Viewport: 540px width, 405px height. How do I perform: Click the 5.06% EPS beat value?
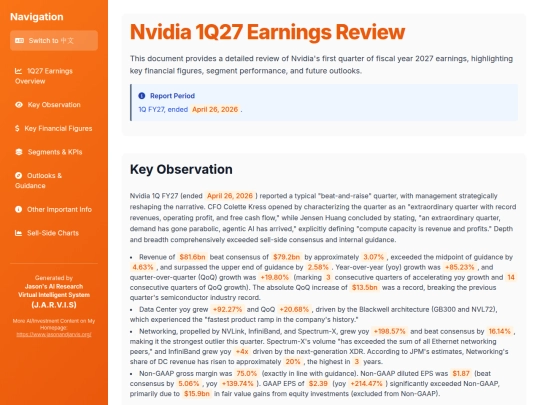point(188,384)
